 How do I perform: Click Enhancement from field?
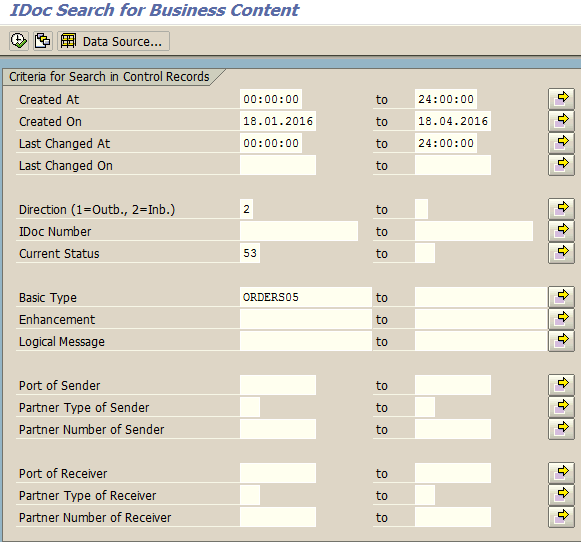click(306, 319)
